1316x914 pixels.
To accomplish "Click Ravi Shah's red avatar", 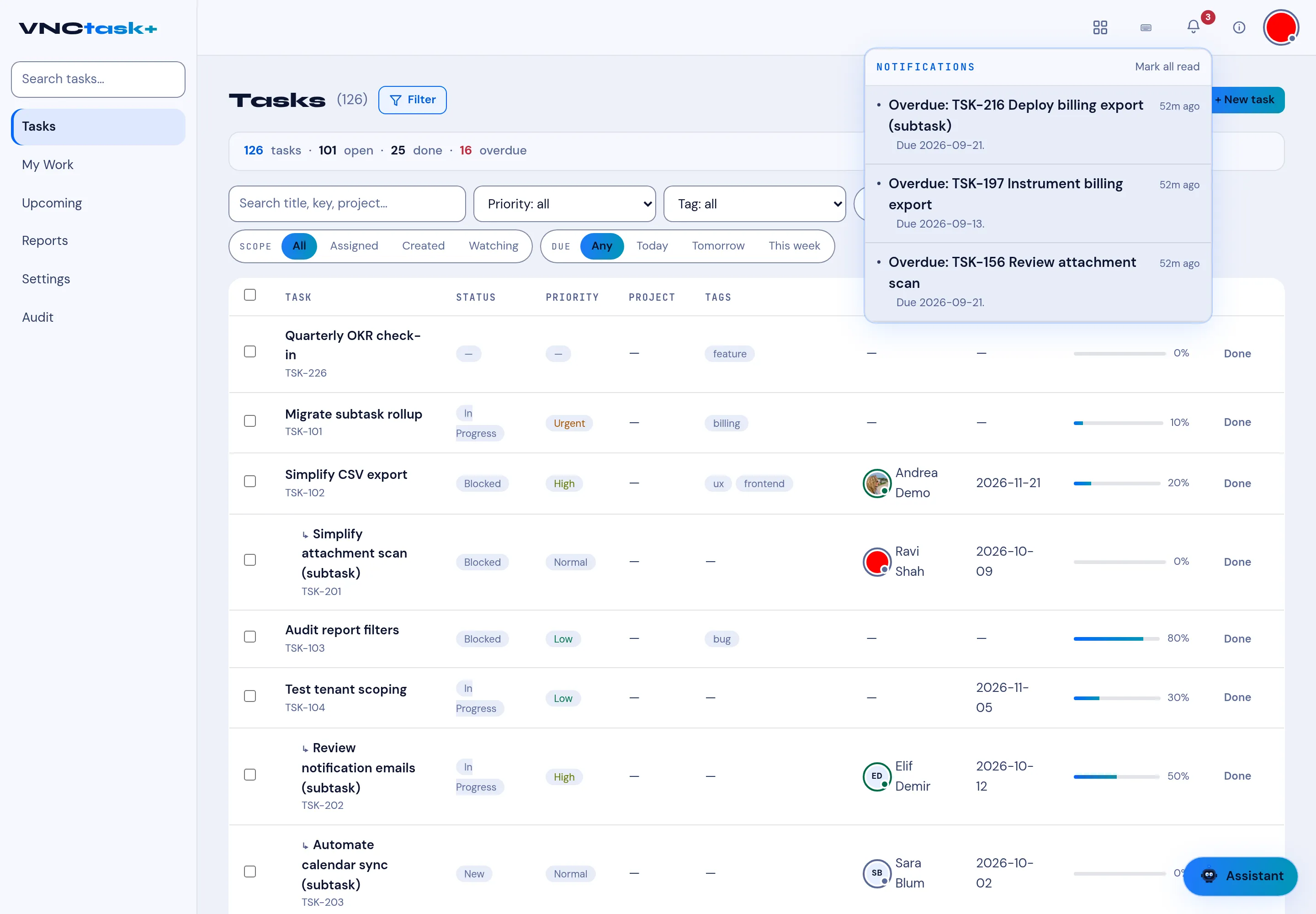I will pos(877,561).
